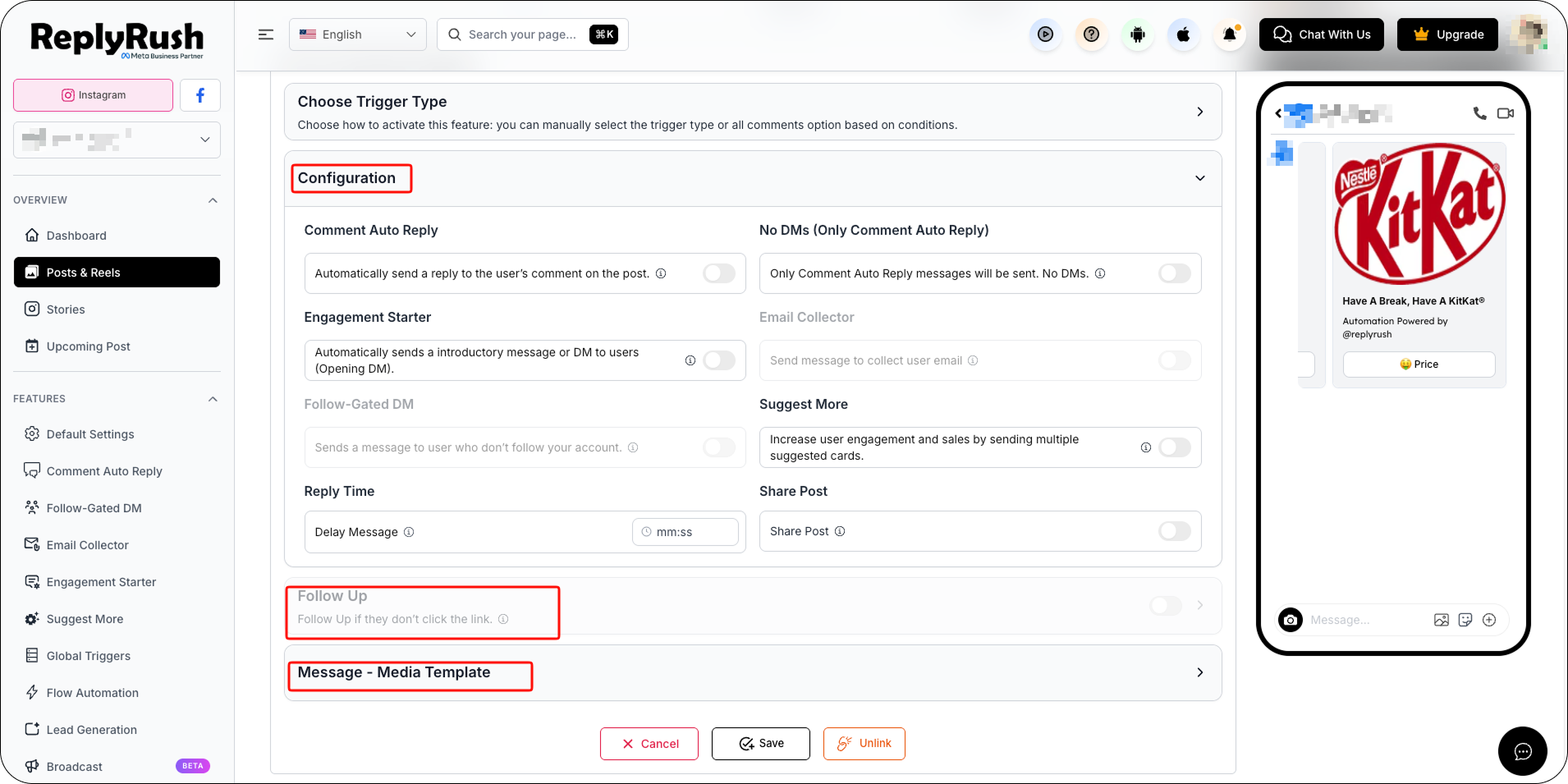The height and width of the screenshot is (784, 1568).
Task: Click the sticker icon in preview message bar
Action: tap(1465, 620)
